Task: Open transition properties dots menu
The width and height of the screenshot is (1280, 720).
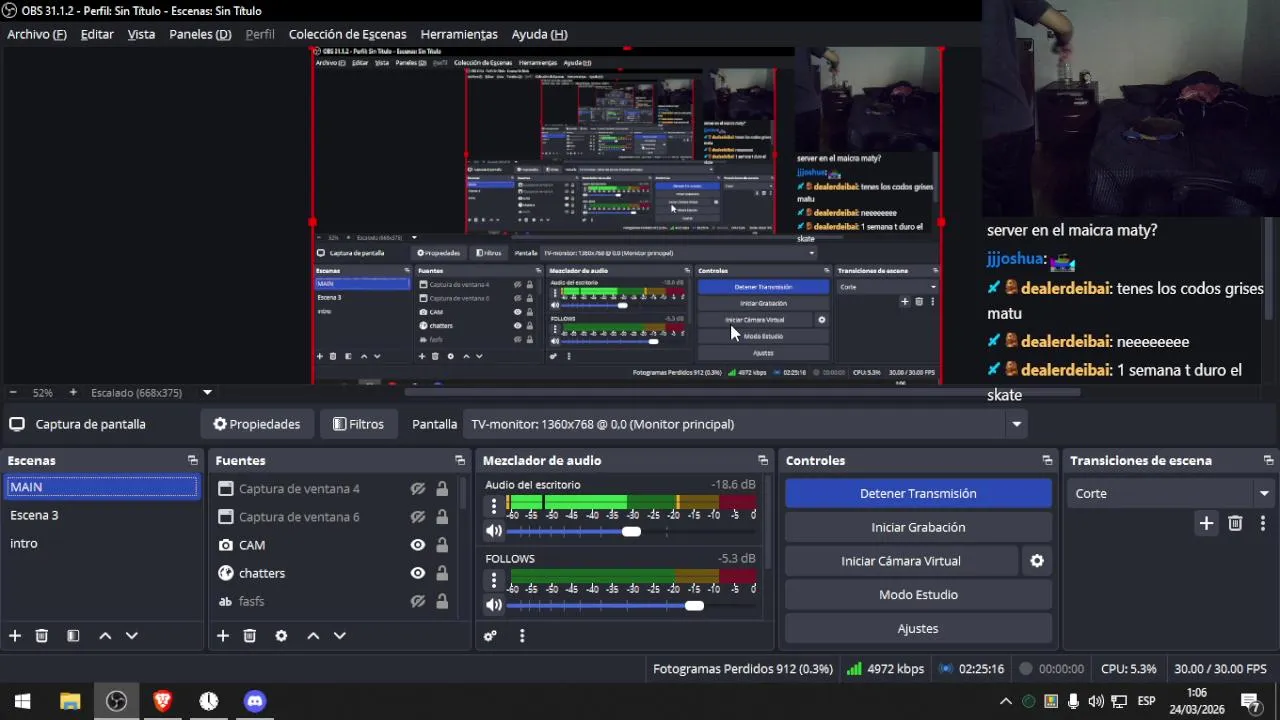Action: point(1263,523)
